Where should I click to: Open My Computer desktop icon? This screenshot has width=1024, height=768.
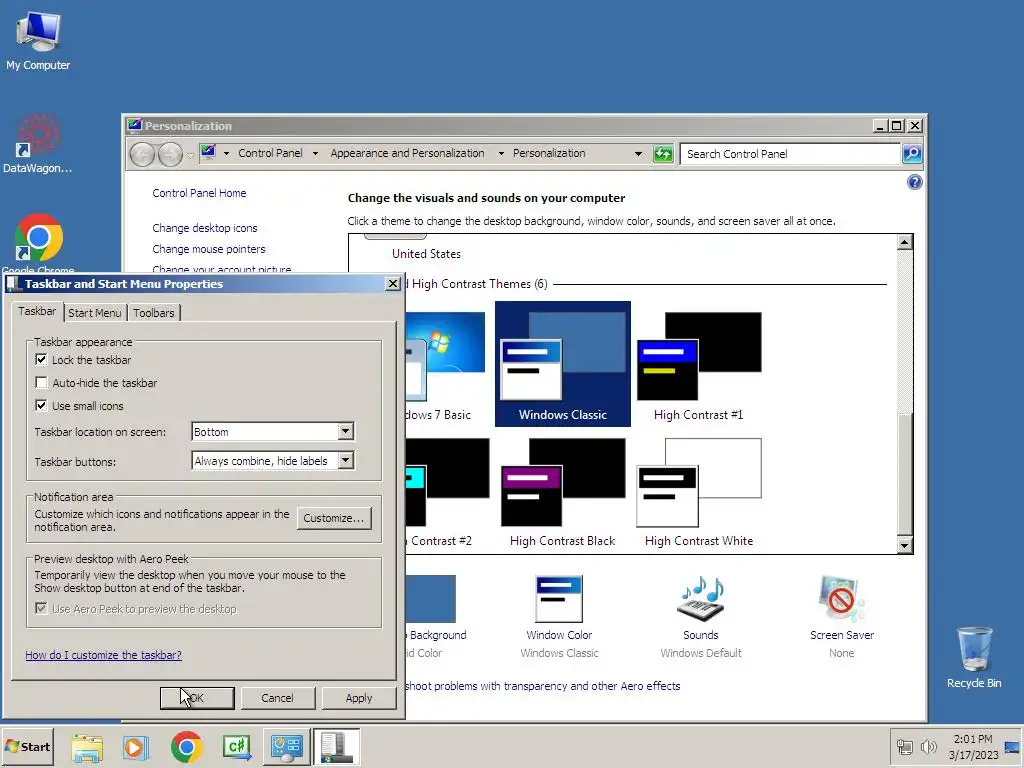(x=38, y=40)
